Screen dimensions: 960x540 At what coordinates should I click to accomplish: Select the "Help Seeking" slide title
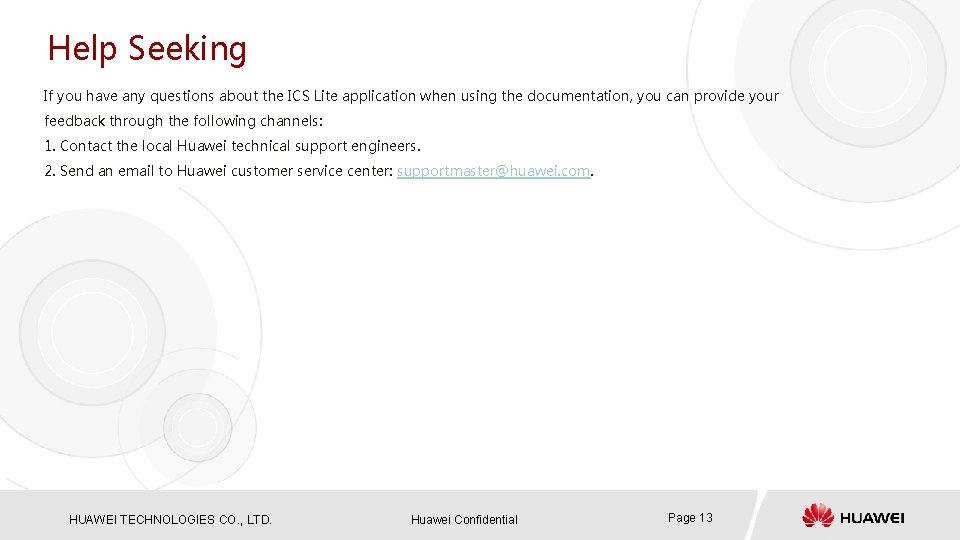[147, 48]
